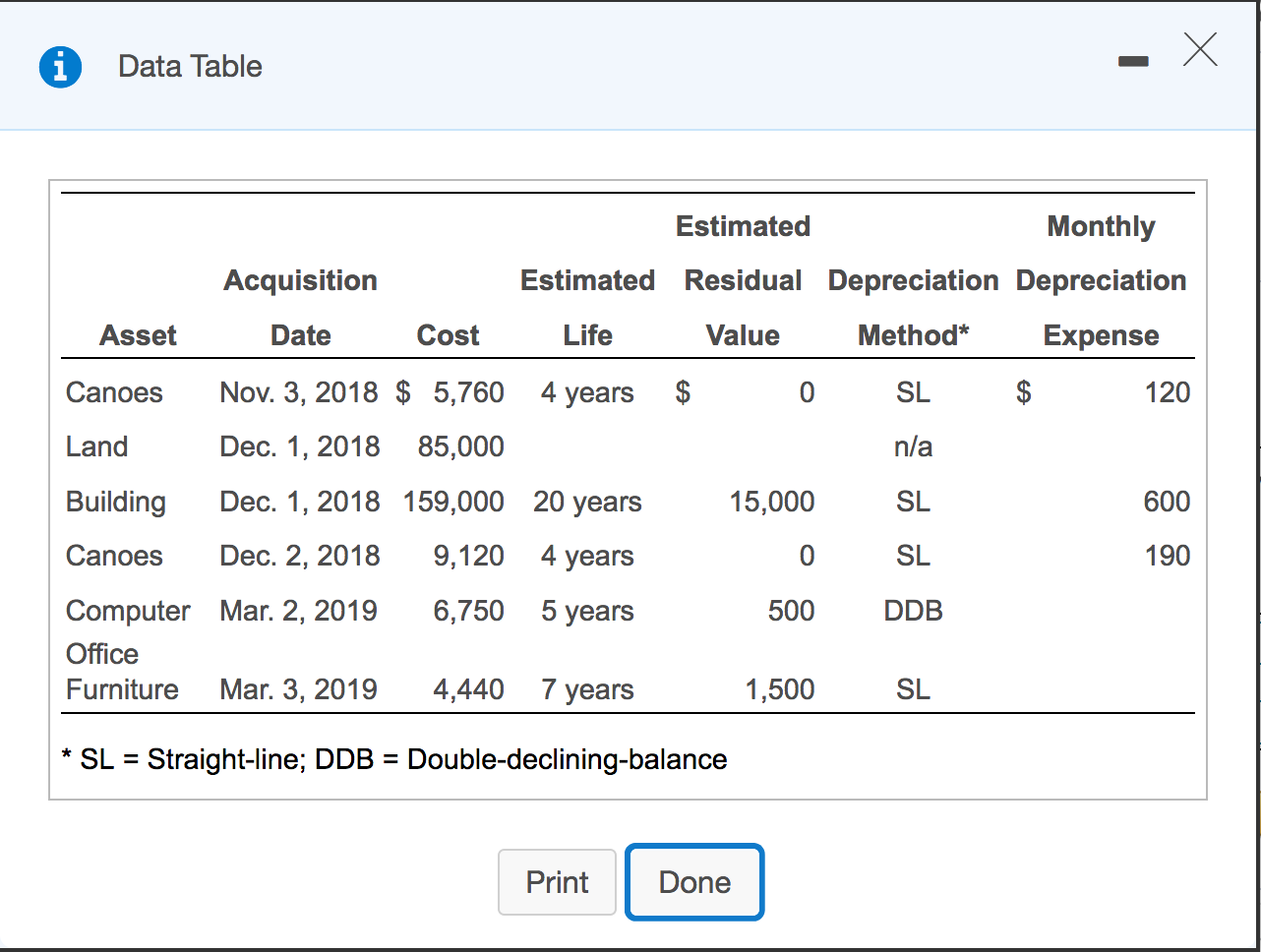Select the Asset column header
The height and width of the screenshot is (952, 1261).
(x=138, y=335)
